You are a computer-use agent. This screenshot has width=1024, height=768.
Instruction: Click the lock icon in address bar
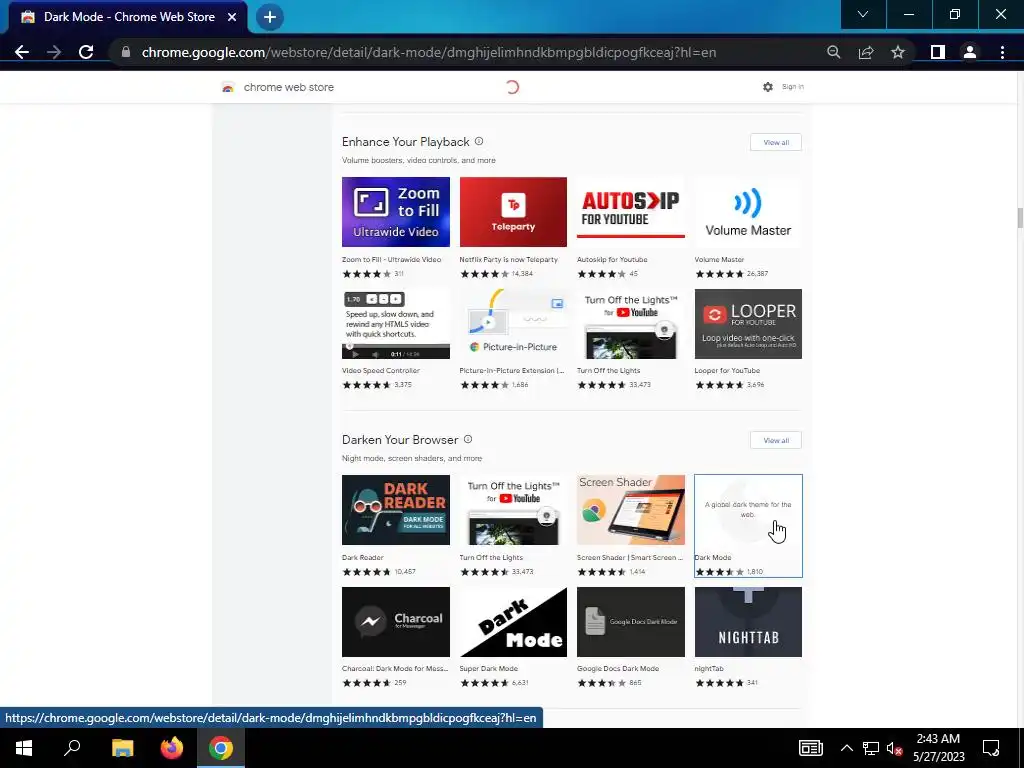click(126, 52)
